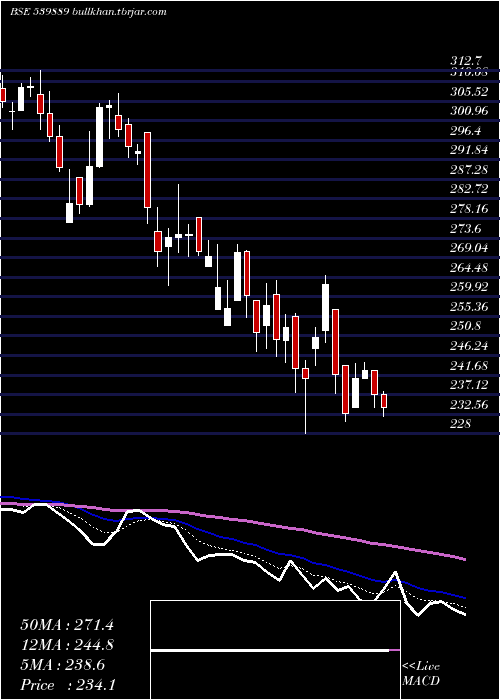Select the 287.28 price axis label
The image size is (500, 700).
point(469,170)
